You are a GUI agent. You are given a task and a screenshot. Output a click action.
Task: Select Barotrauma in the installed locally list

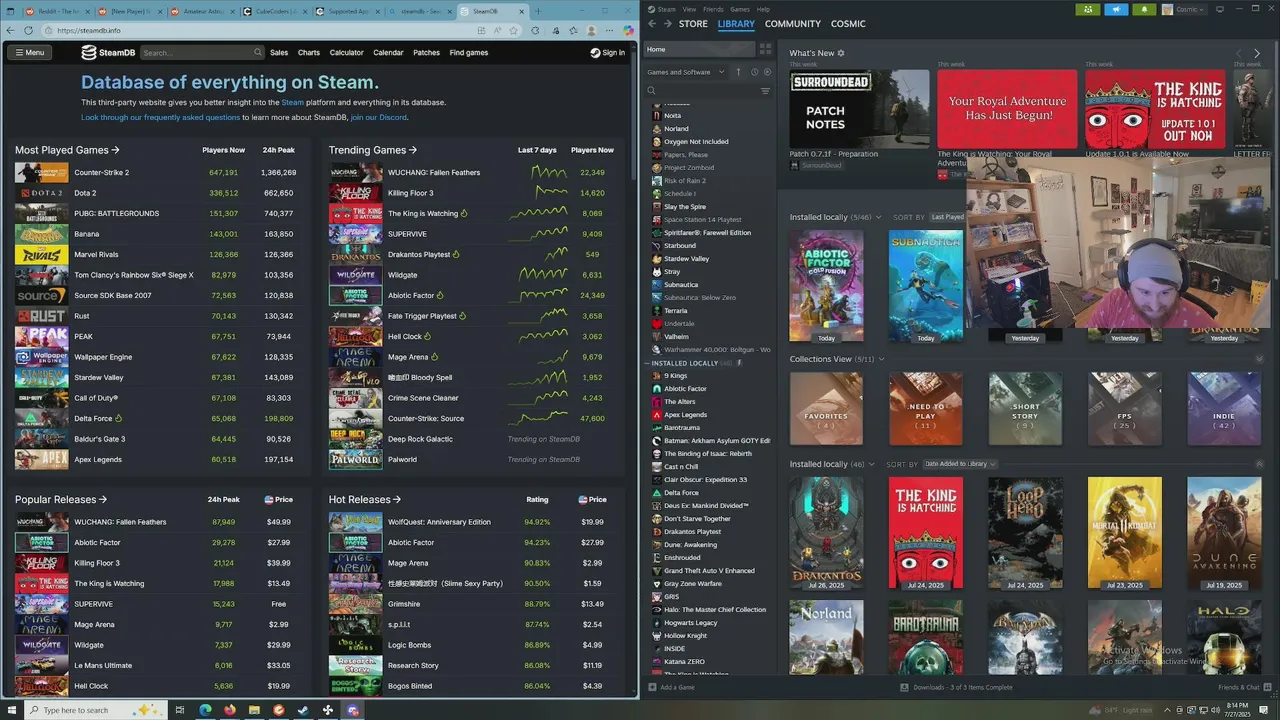[x=682, y=427]
